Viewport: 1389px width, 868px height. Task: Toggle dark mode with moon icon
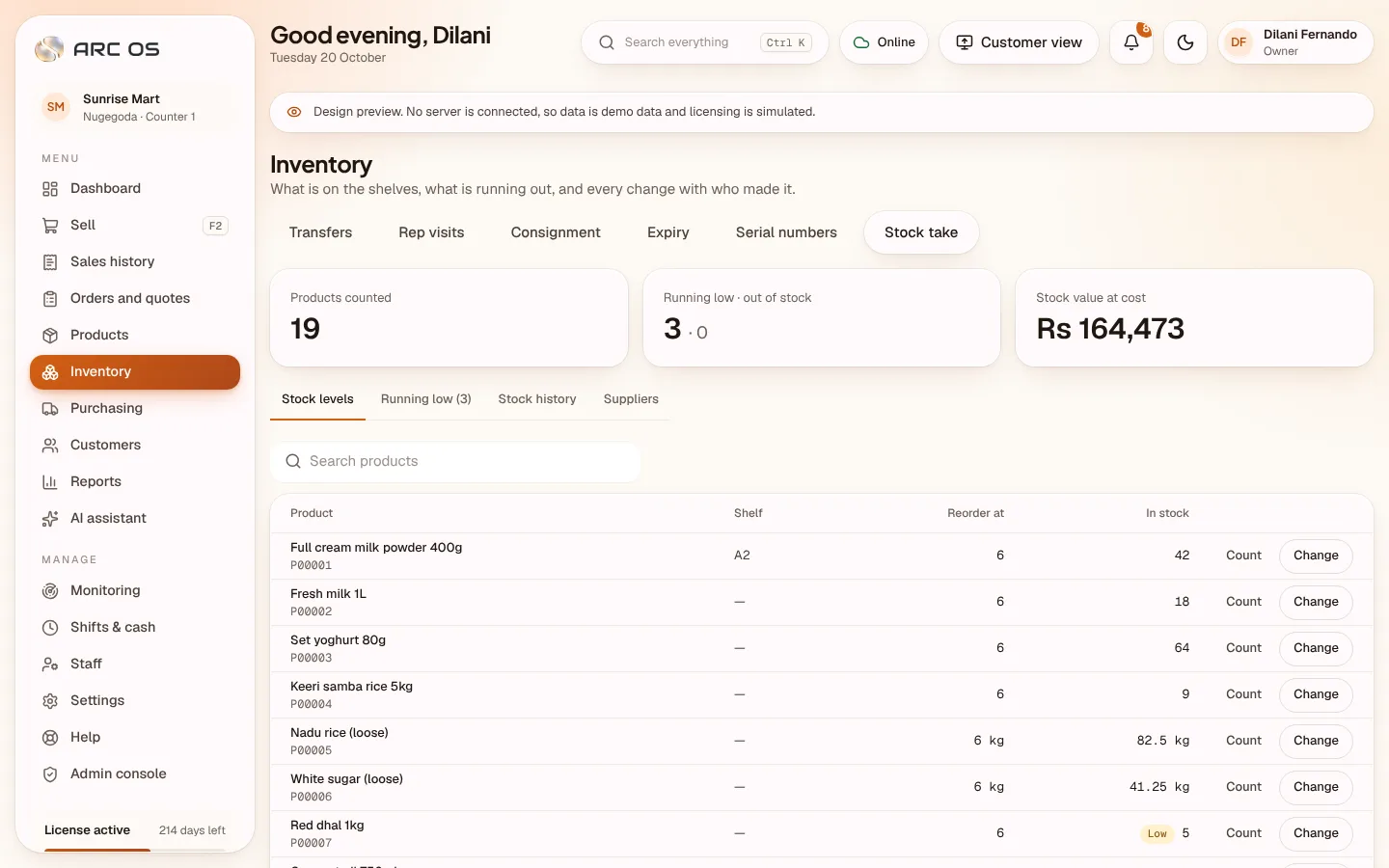point(1185,42)
